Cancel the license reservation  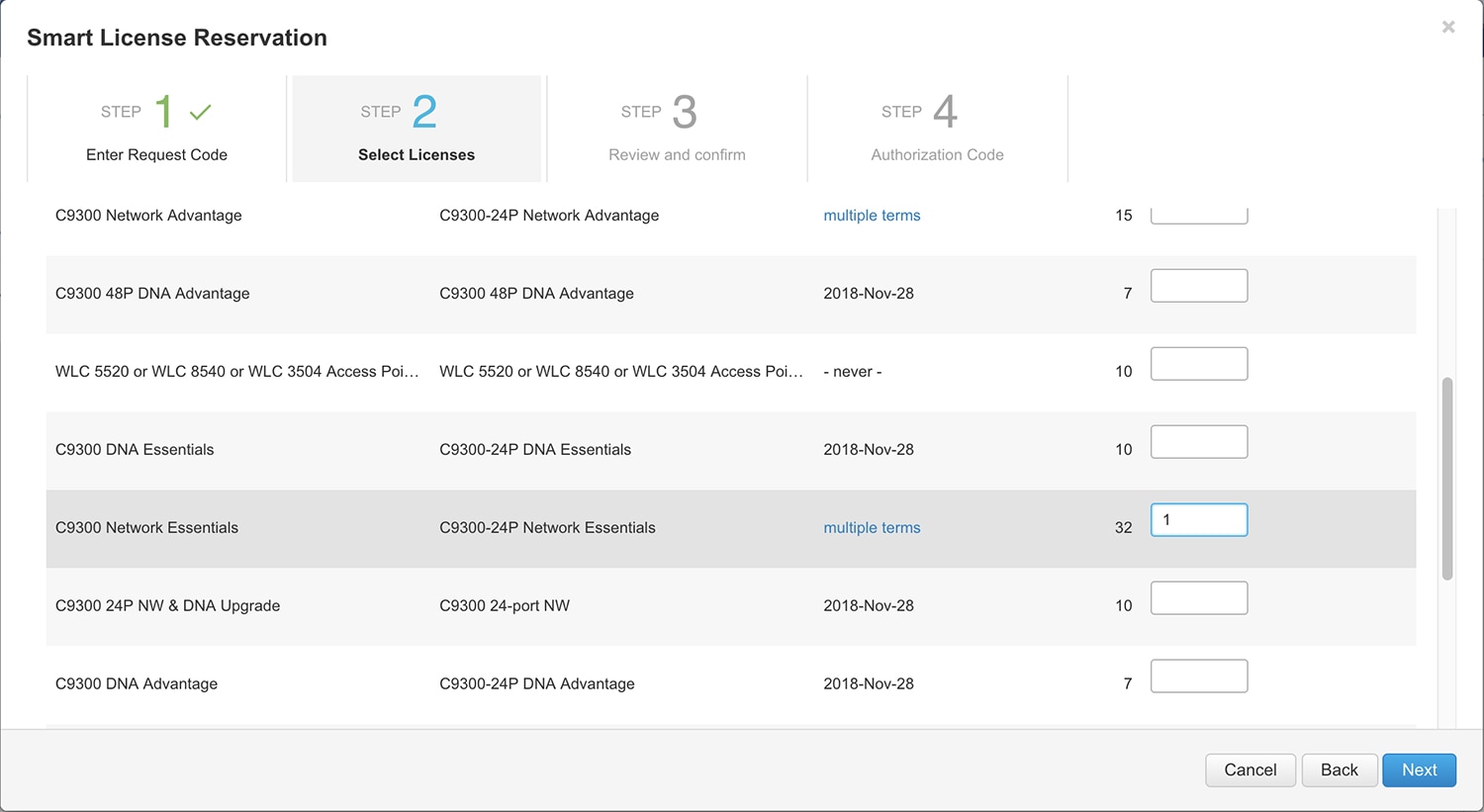(x=1251, y=769)
